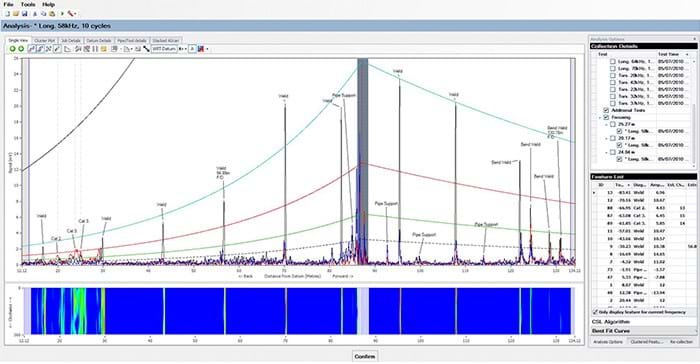Click the WRT Datum button

[164, 49]
